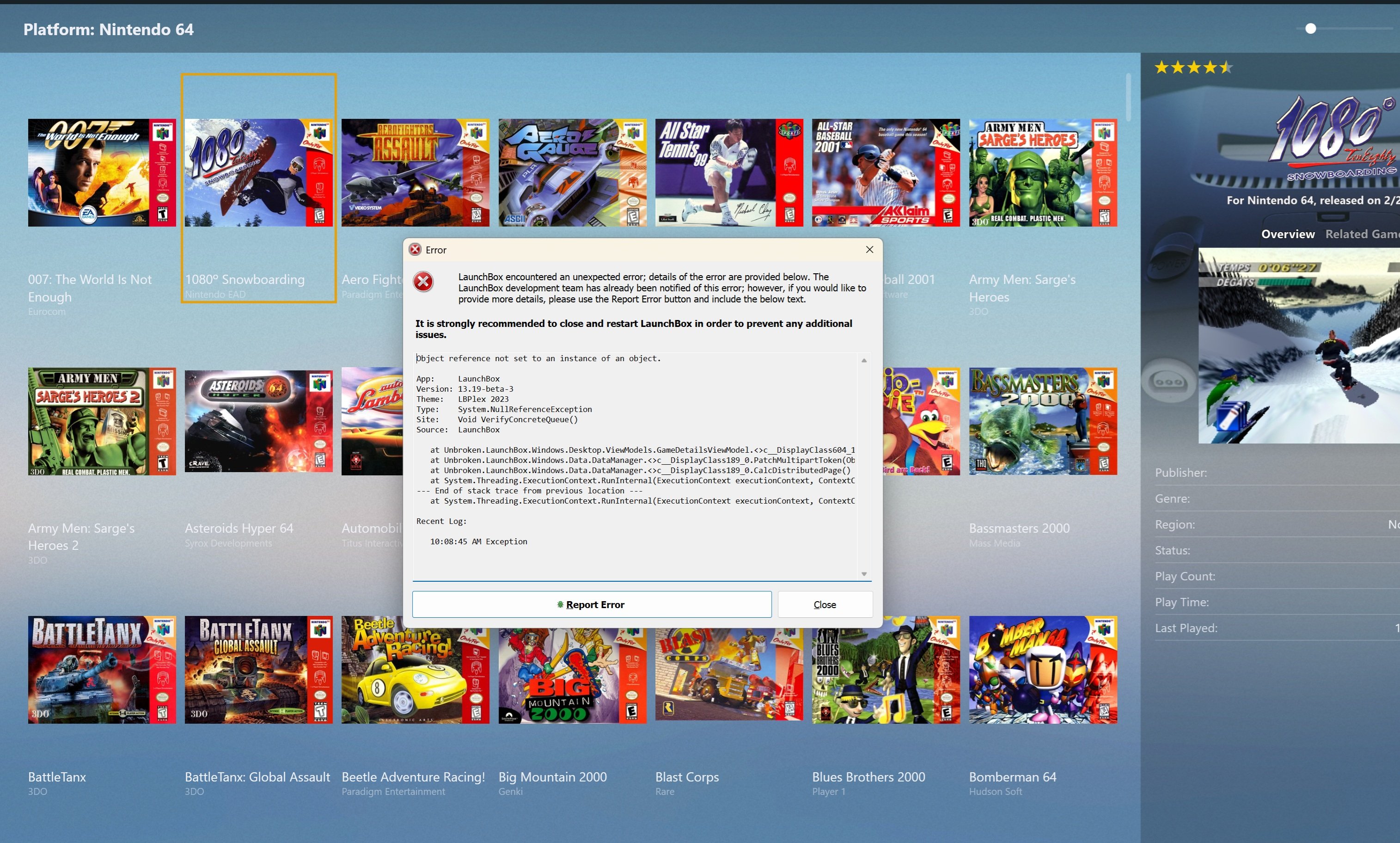Click the 1080° Snowboarding title text
Screen dimensions: 1400x843
click(x=245, y=279)
